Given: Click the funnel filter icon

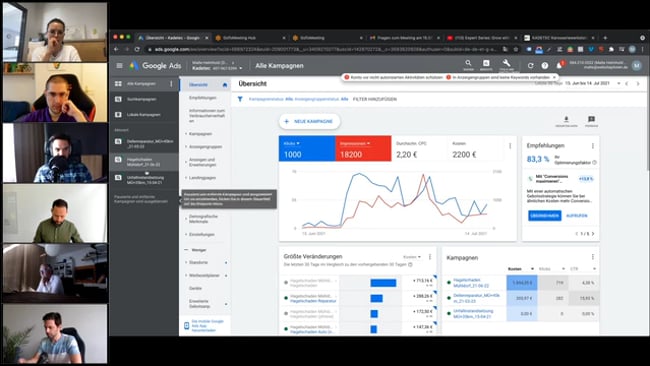Looking at the screenshot, I should pos(240,99).
